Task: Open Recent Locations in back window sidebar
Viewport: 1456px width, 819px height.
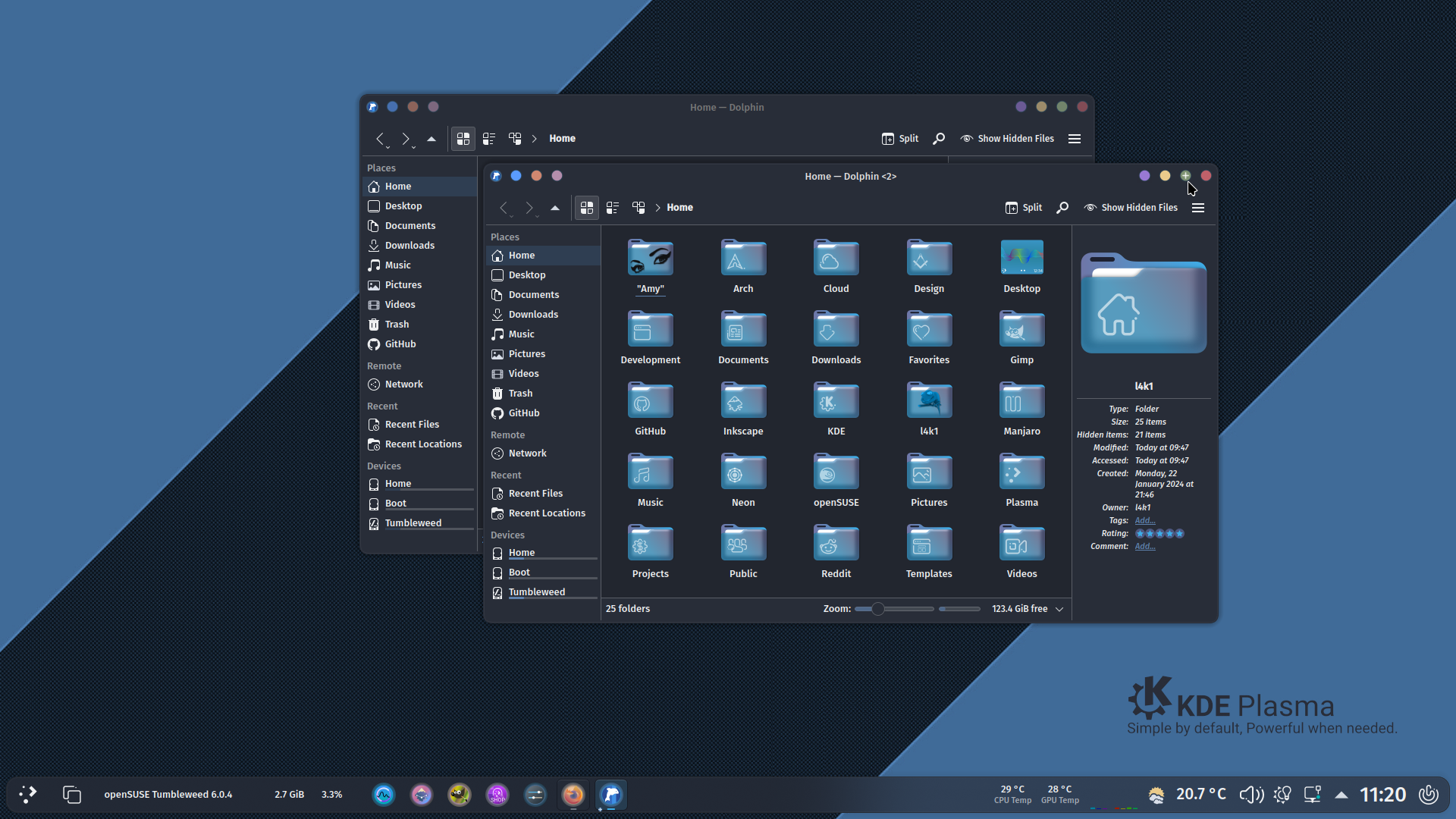Action: tap(419, 444)
